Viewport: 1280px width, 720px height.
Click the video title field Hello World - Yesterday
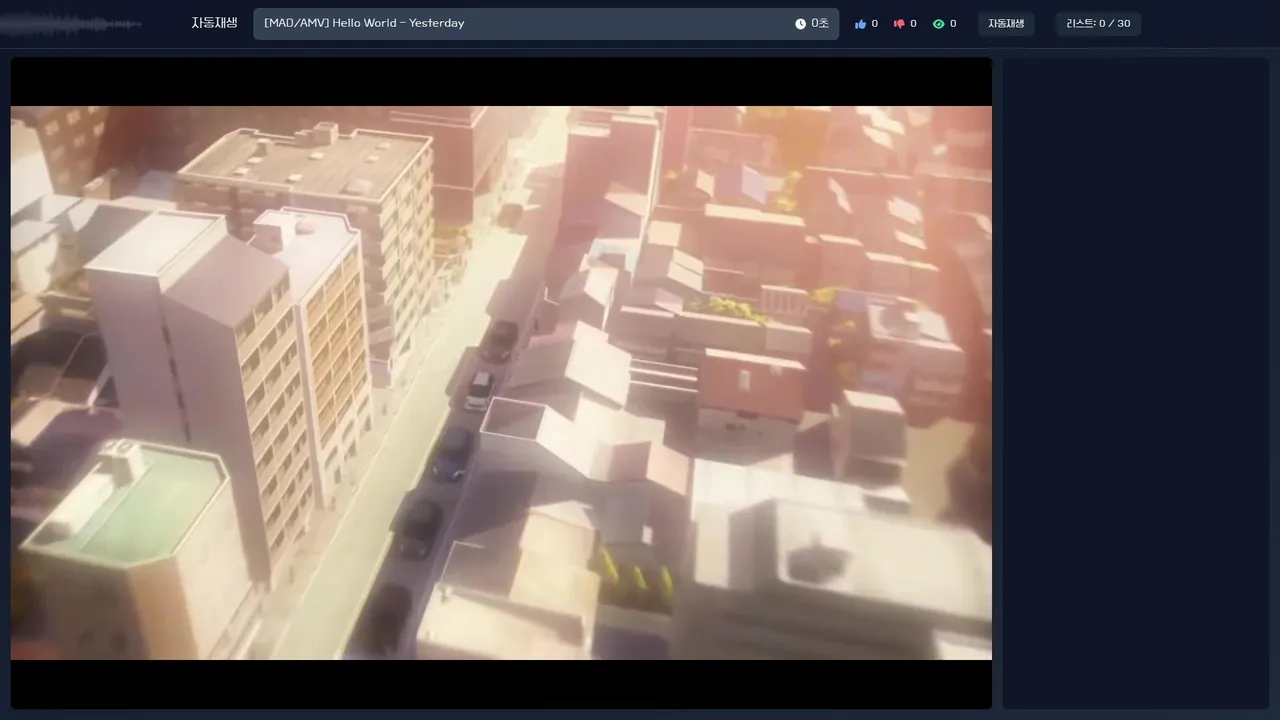click(546, 24)
